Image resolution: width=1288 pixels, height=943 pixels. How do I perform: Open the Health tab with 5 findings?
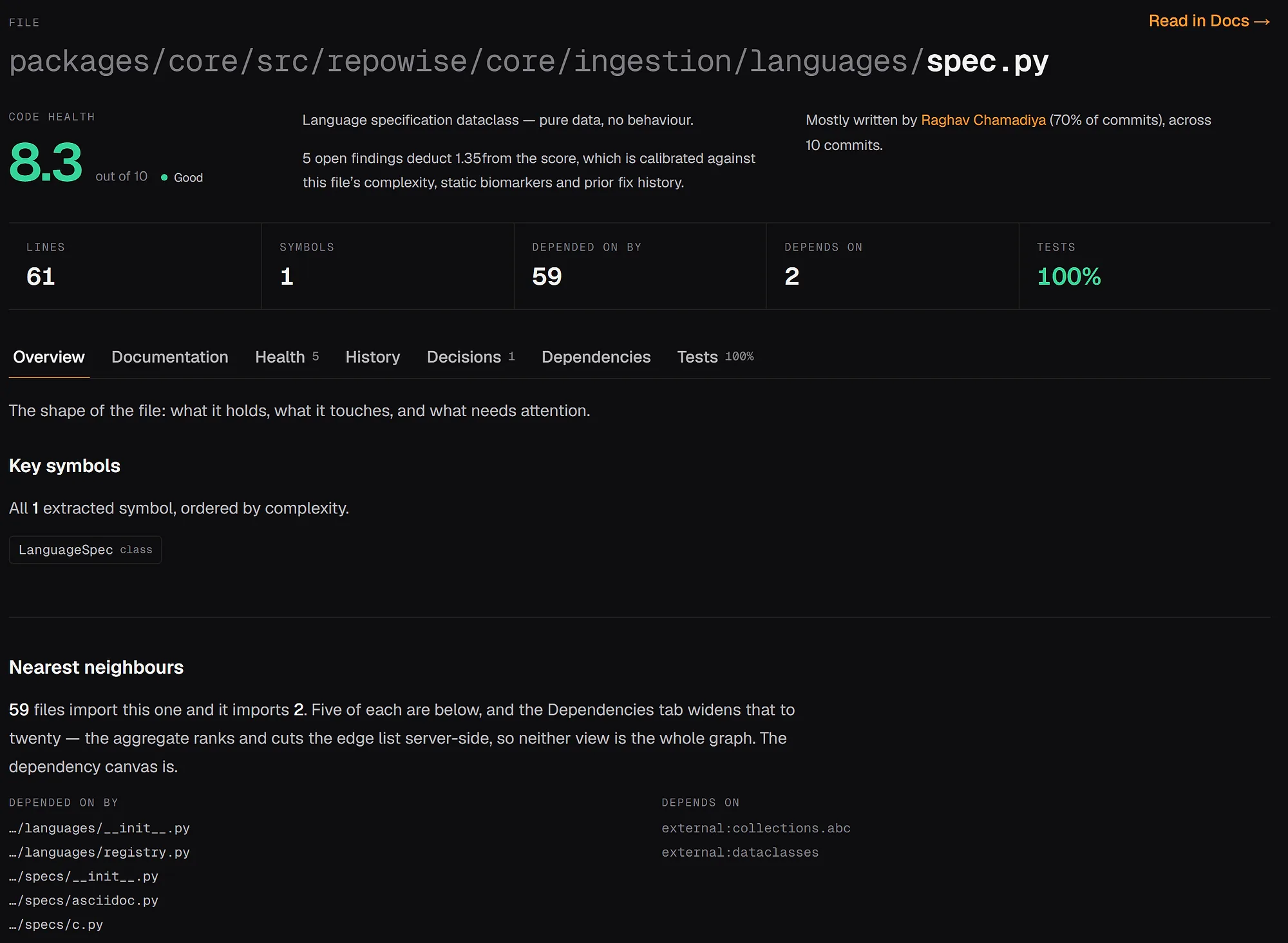point(287,357)
